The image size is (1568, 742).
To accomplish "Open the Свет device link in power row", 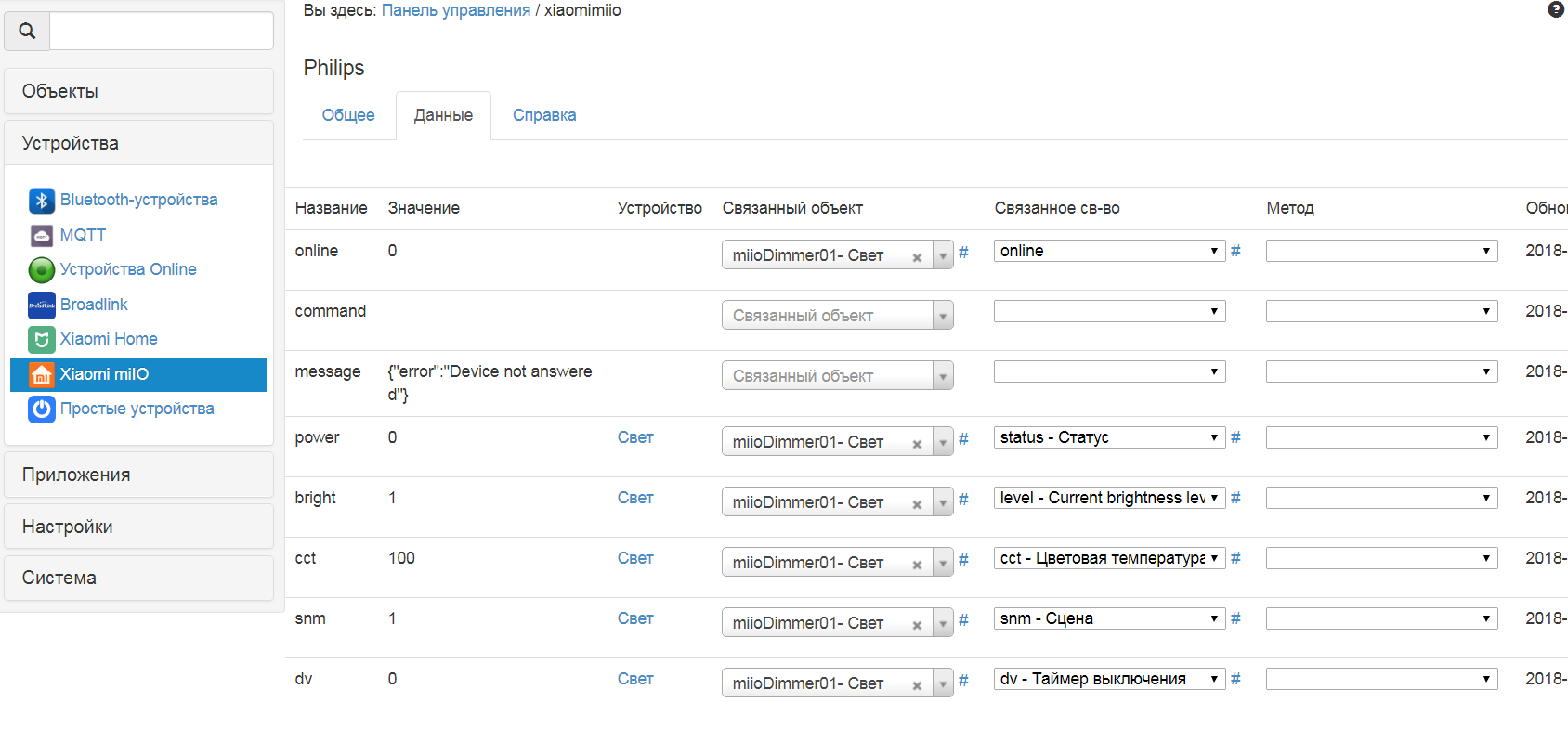I will 635,437.
